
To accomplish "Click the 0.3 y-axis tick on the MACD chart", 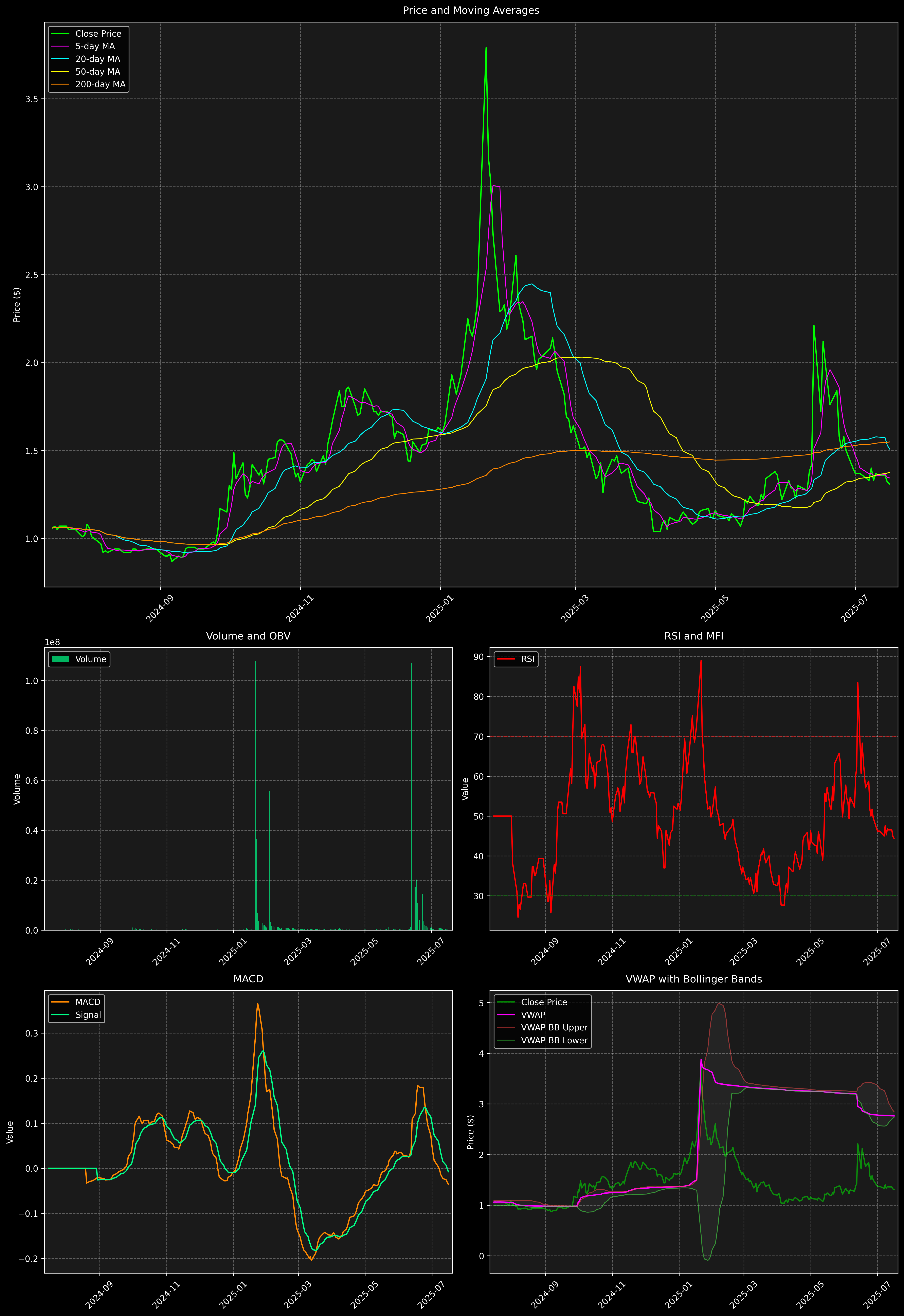I will 32,1033.
